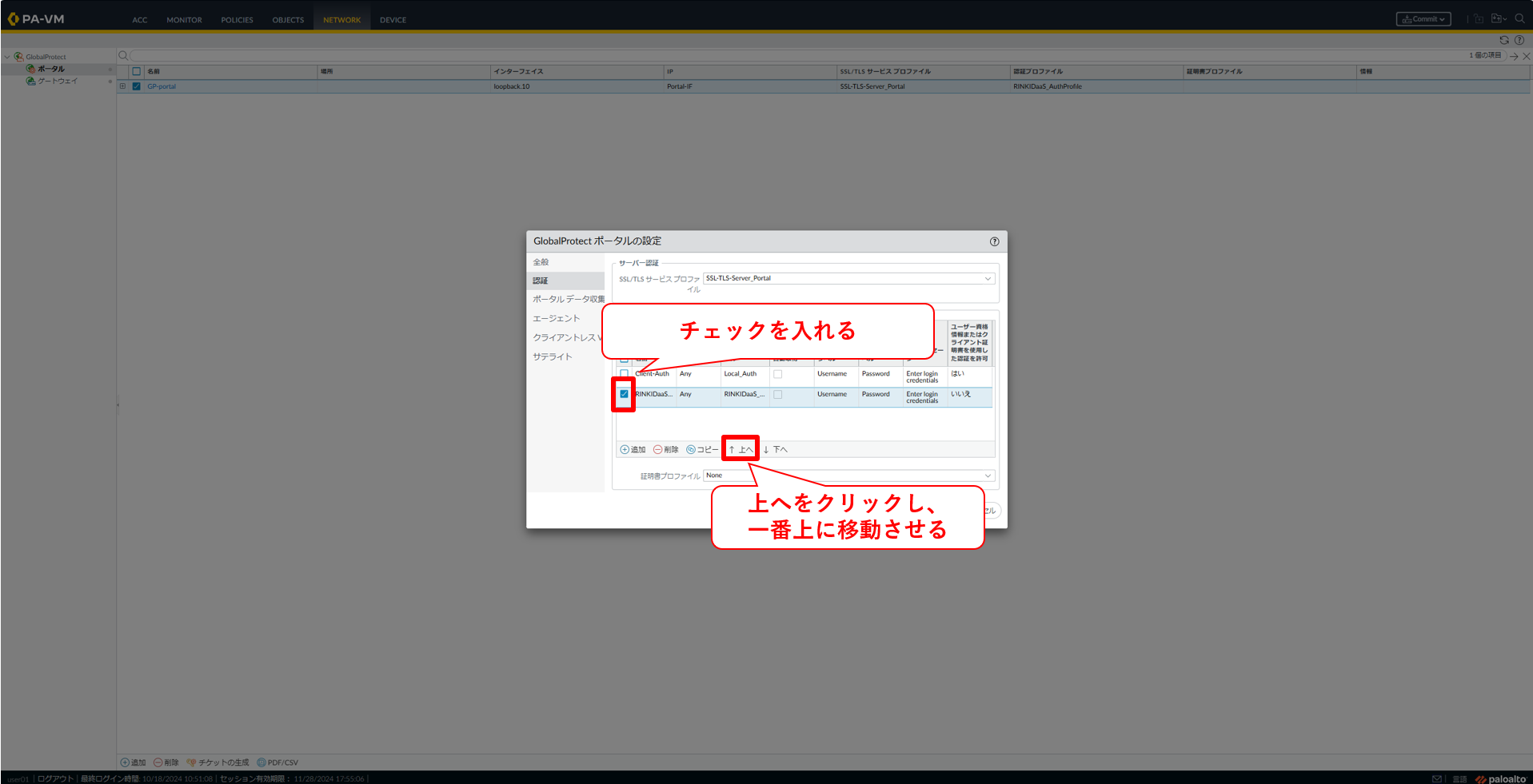Viewport: 1533px width, 784px height.
Task: Click the generate ticket icon
Action: [x=191, y=762]
